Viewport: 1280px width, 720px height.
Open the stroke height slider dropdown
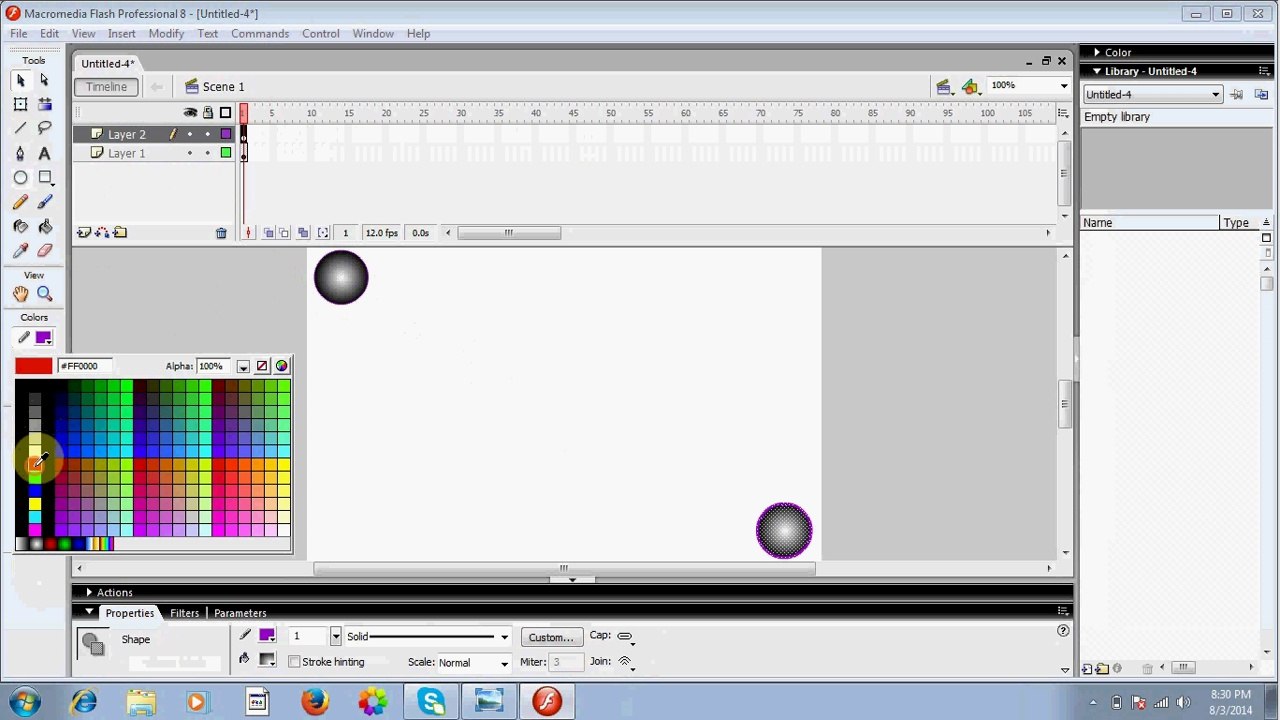336,637
